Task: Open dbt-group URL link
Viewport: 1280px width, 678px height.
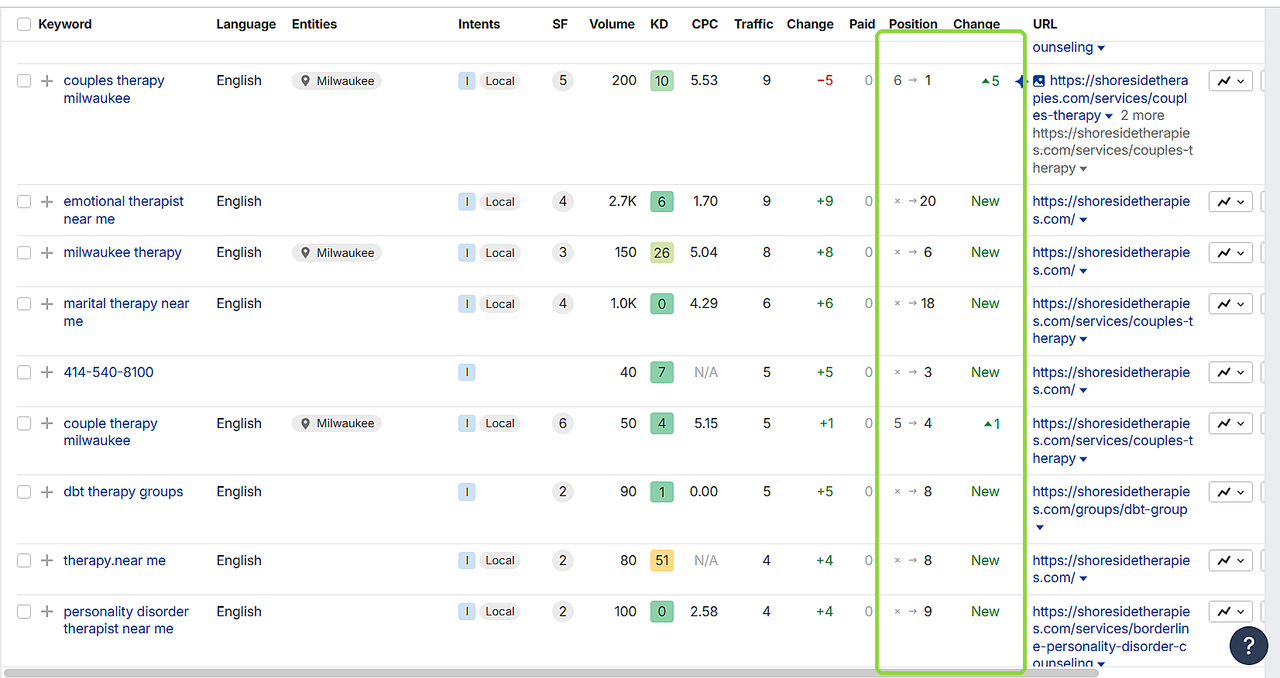Action: coord(1111,500)
